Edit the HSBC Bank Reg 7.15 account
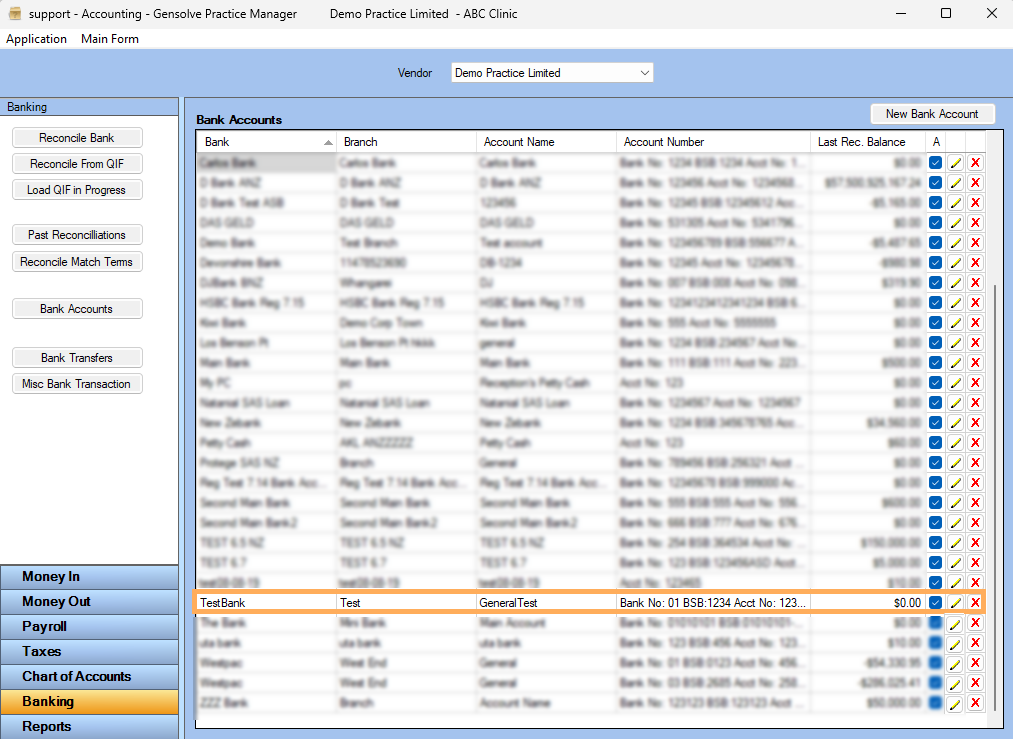 click(956, 303)
